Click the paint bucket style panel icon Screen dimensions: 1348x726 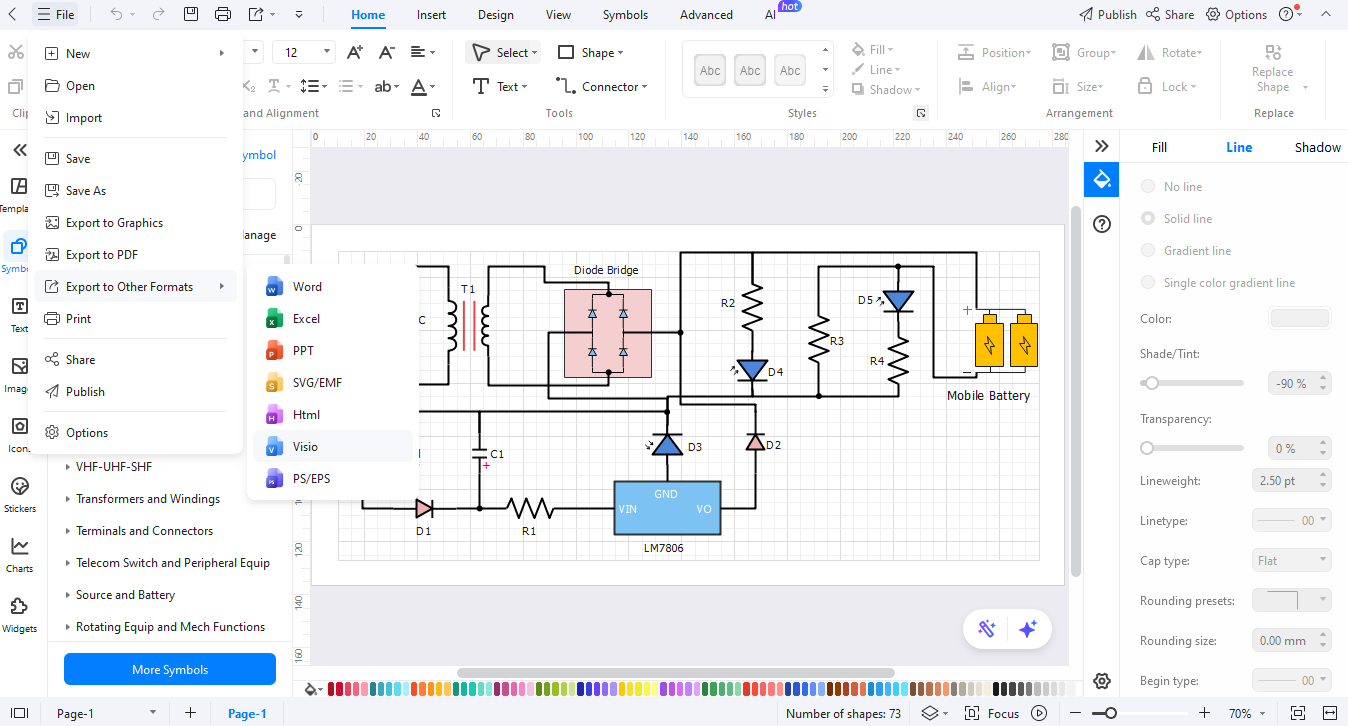[1101, 180]
